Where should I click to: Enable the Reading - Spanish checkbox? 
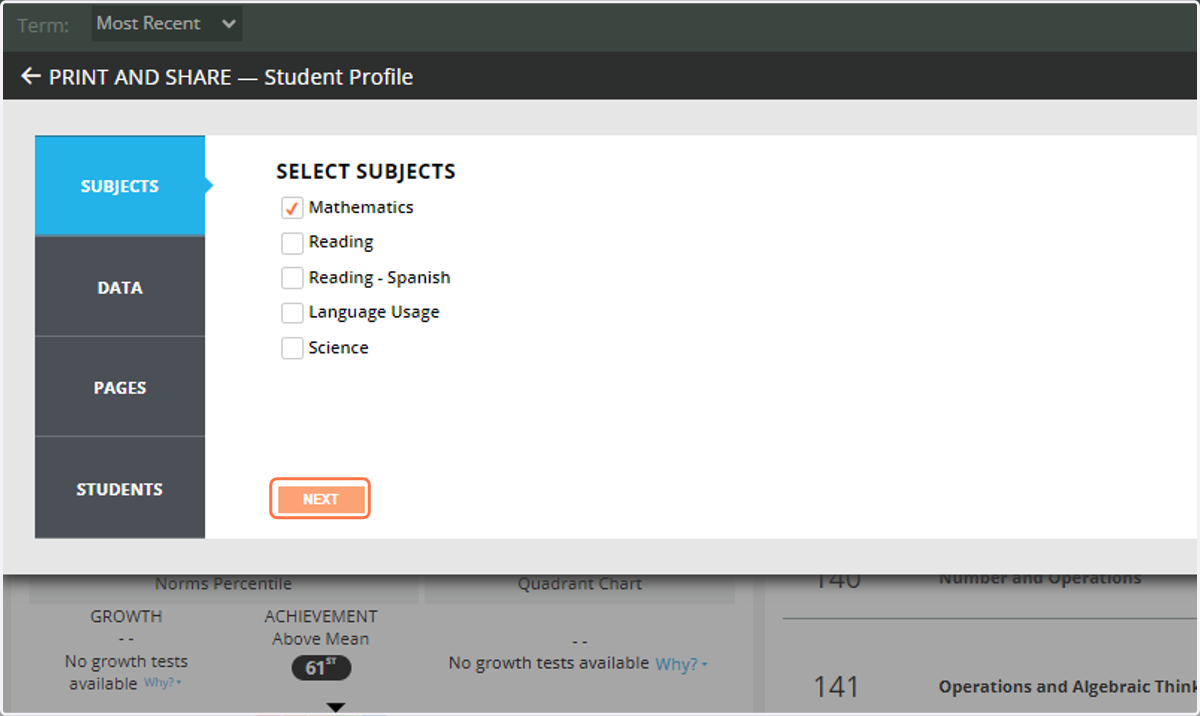[x=292, y=278]
